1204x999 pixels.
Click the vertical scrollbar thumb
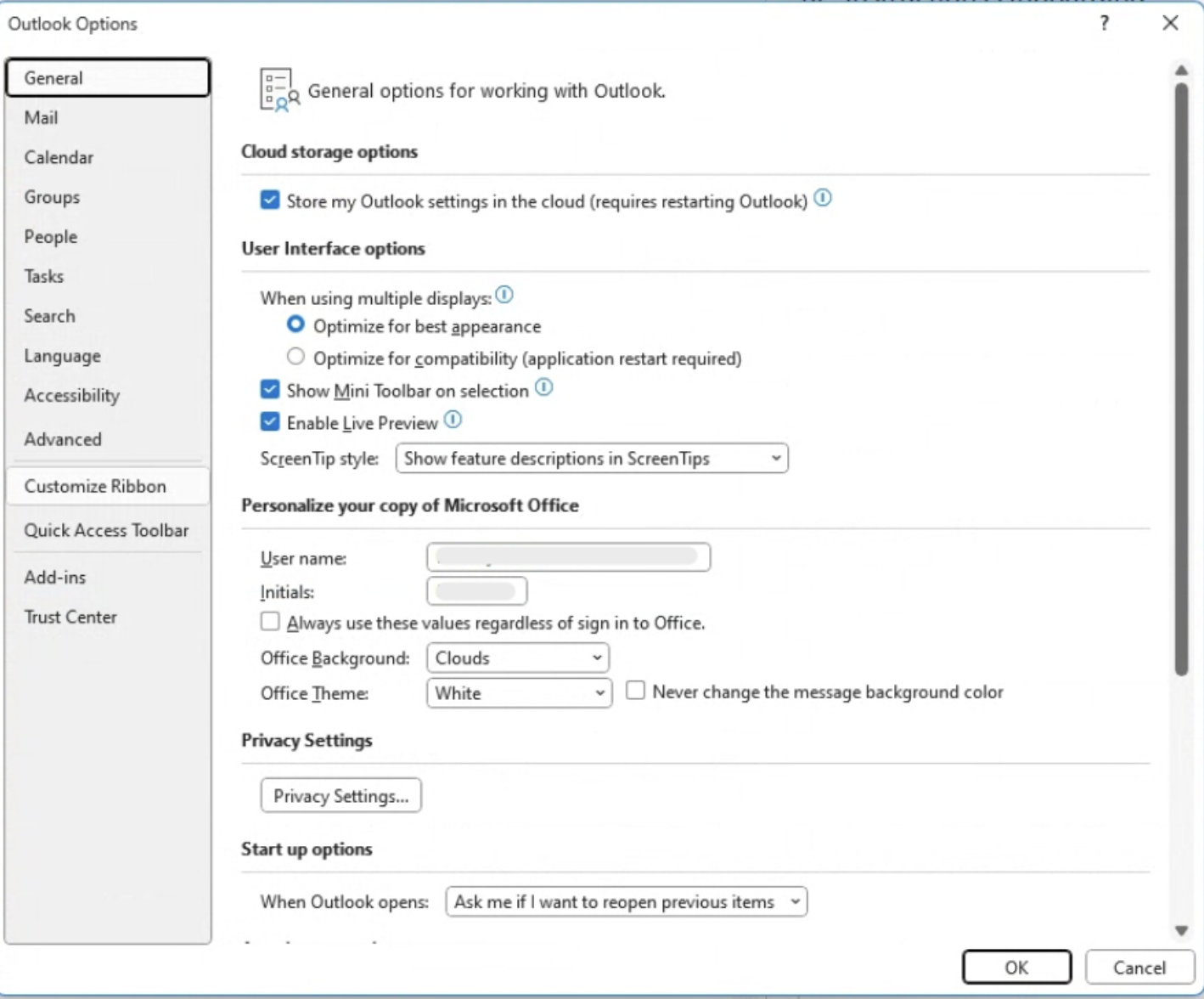(1181, 379)
